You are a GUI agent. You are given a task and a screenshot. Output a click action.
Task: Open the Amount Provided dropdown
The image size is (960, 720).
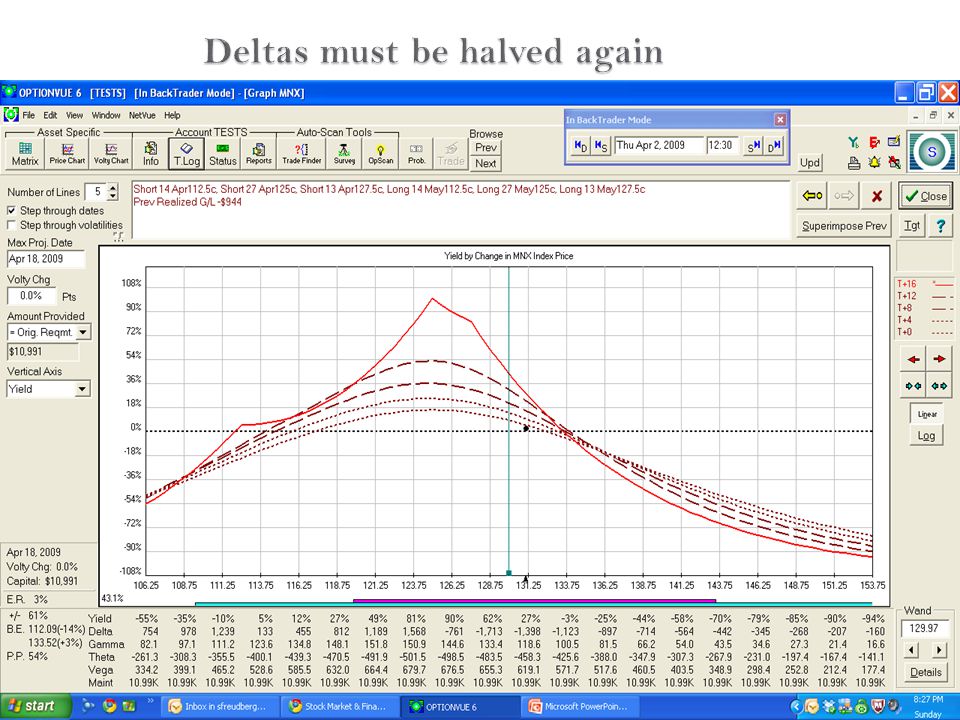point(83,332)
